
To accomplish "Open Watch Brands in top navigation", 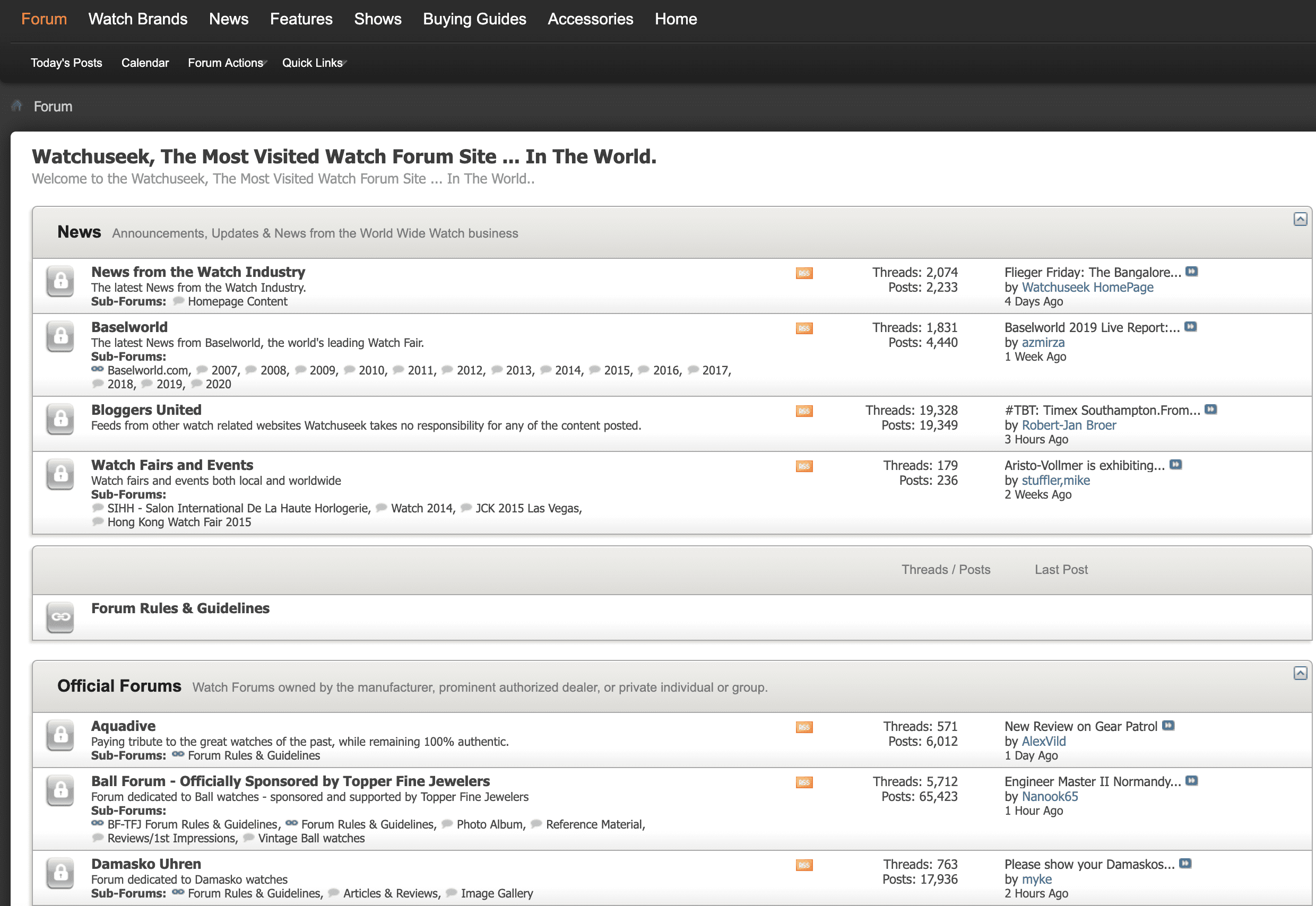I will coord(138,19).
